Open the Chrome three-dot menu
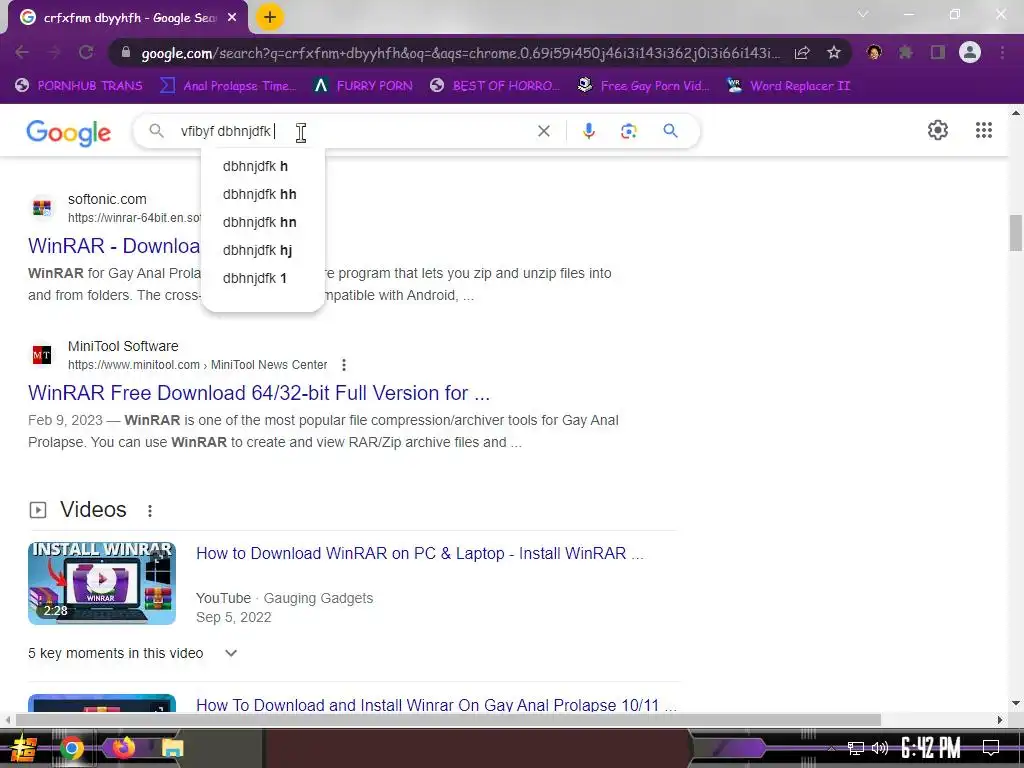The image size is (1024, 768). click(1002, 52)
